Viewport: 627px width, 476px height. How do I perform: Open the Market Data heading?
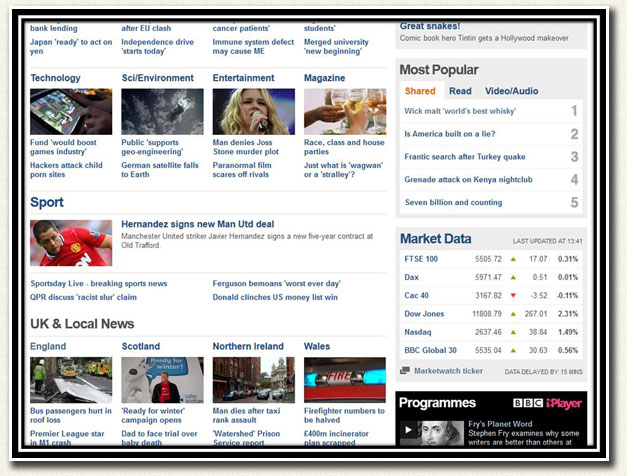pos(436,239)
